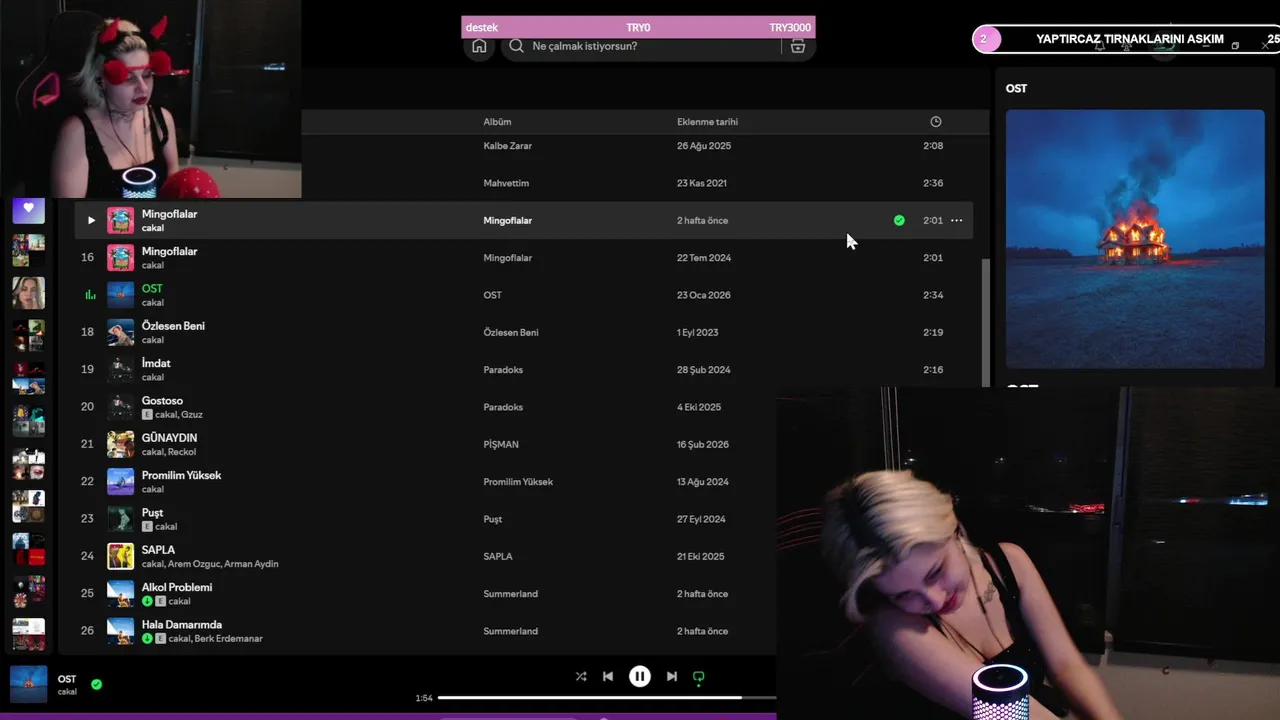Screen dimensions: 1280x720
Task: Sort tracks by the duration clock icon
Action: coord(936,122)
